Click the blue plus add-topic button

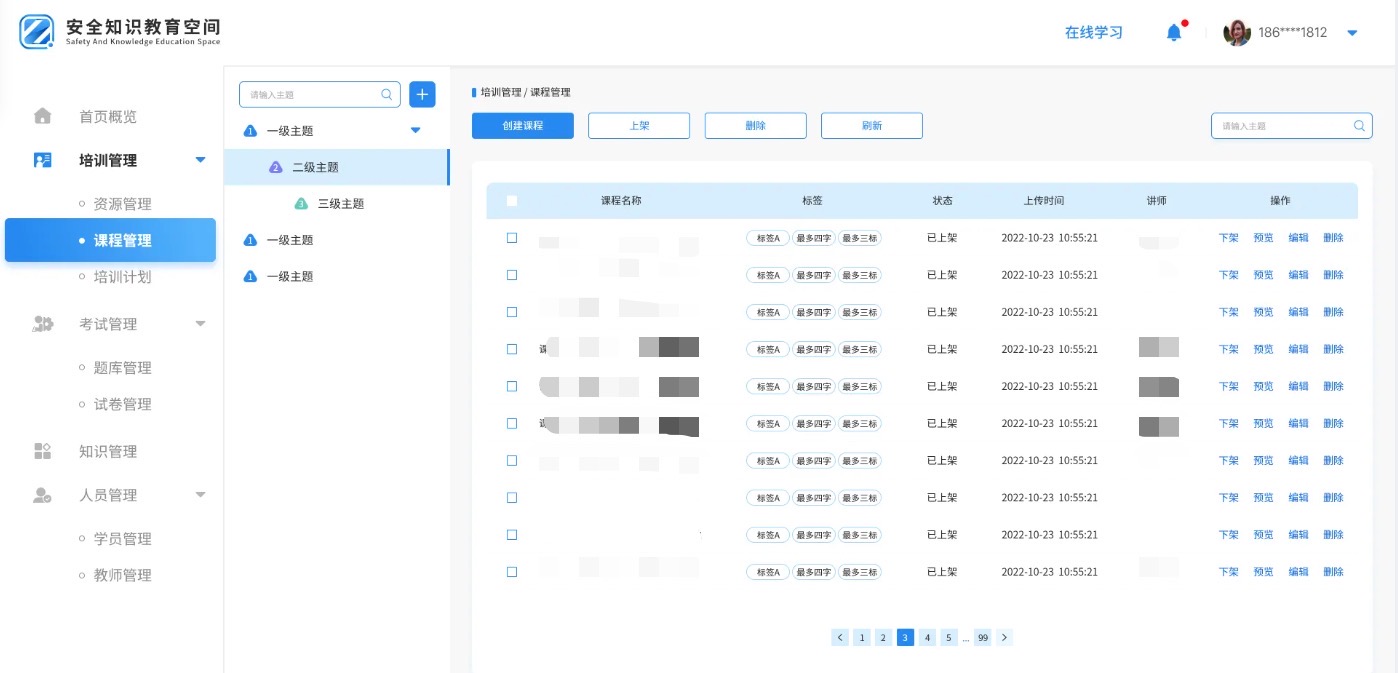422,94
